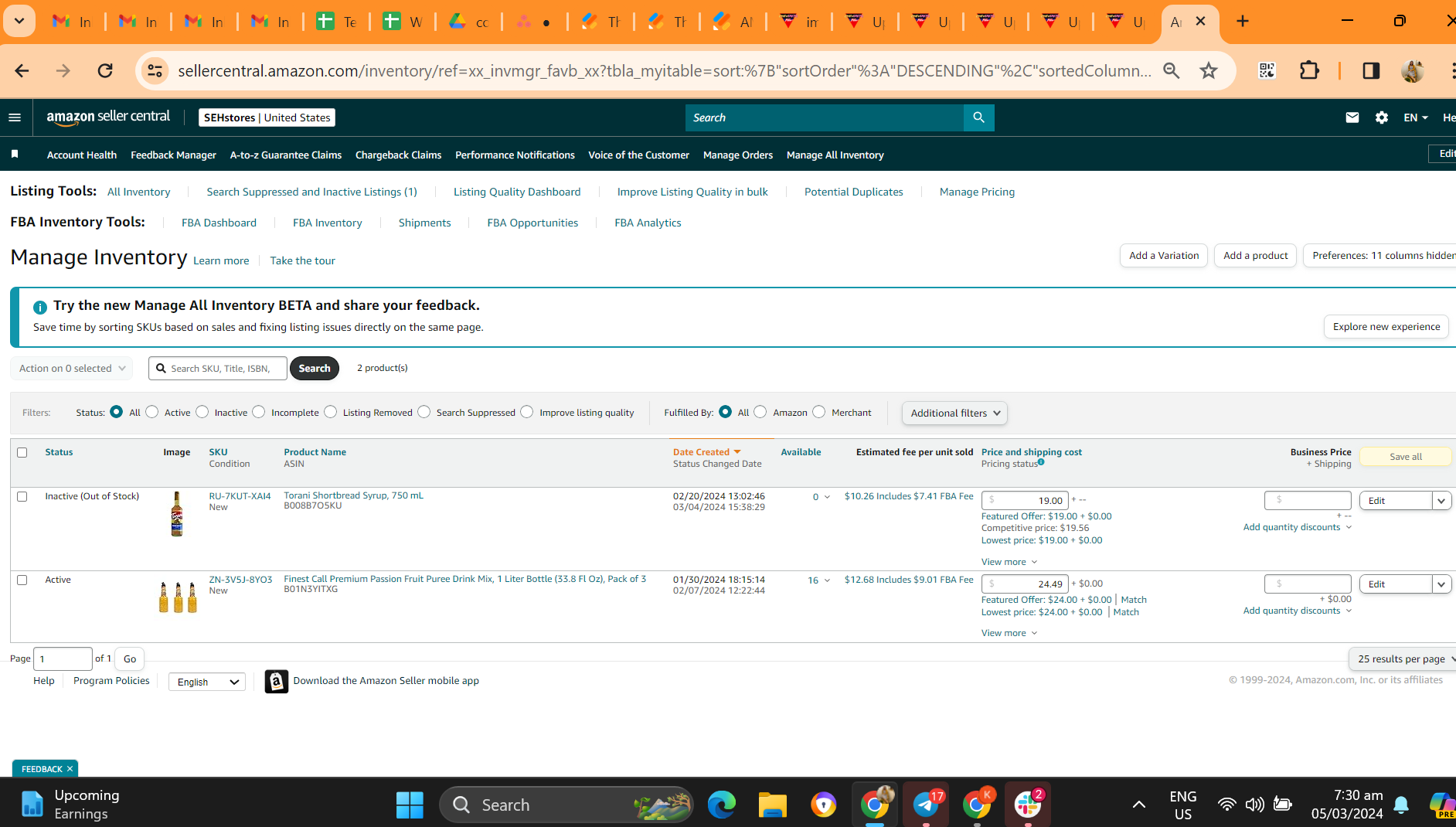Click the bookmark icon in the favorites bar
The height and width of the screenshot is (827, 1456).
[x=15, y=155]
